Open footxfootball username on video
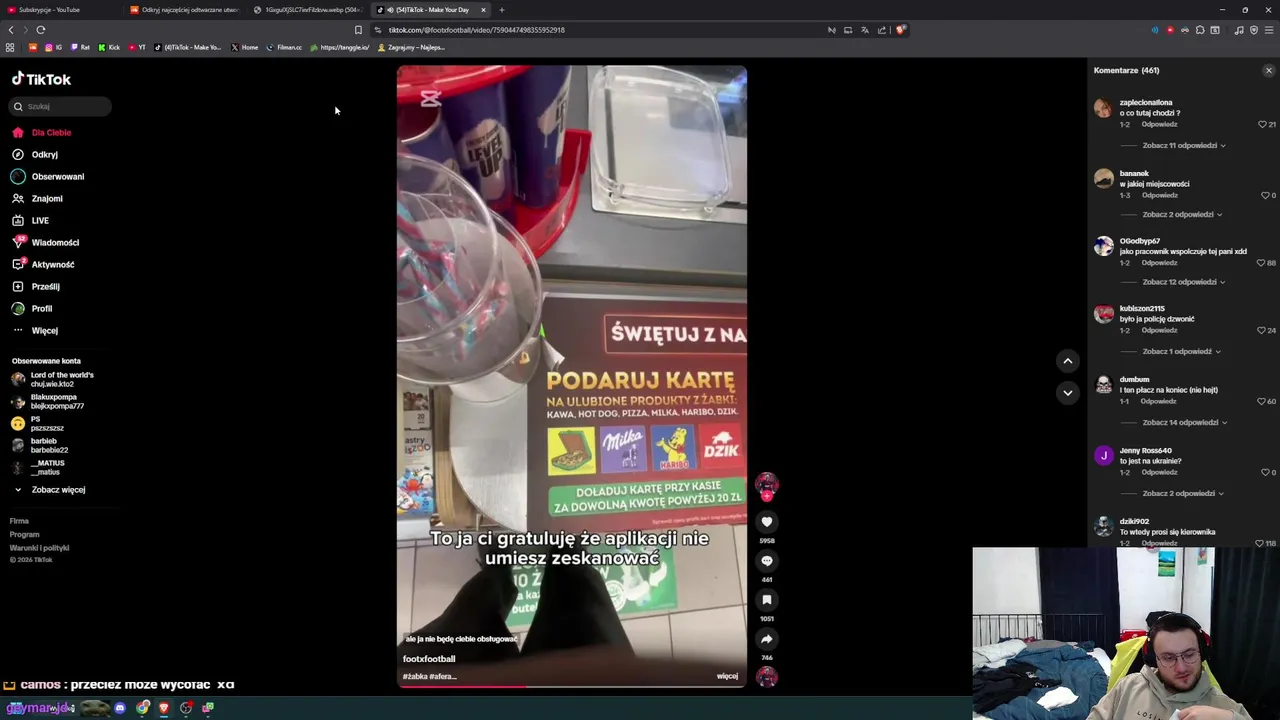Viewport: 1280px width, 720px height. tap(429, 659)
